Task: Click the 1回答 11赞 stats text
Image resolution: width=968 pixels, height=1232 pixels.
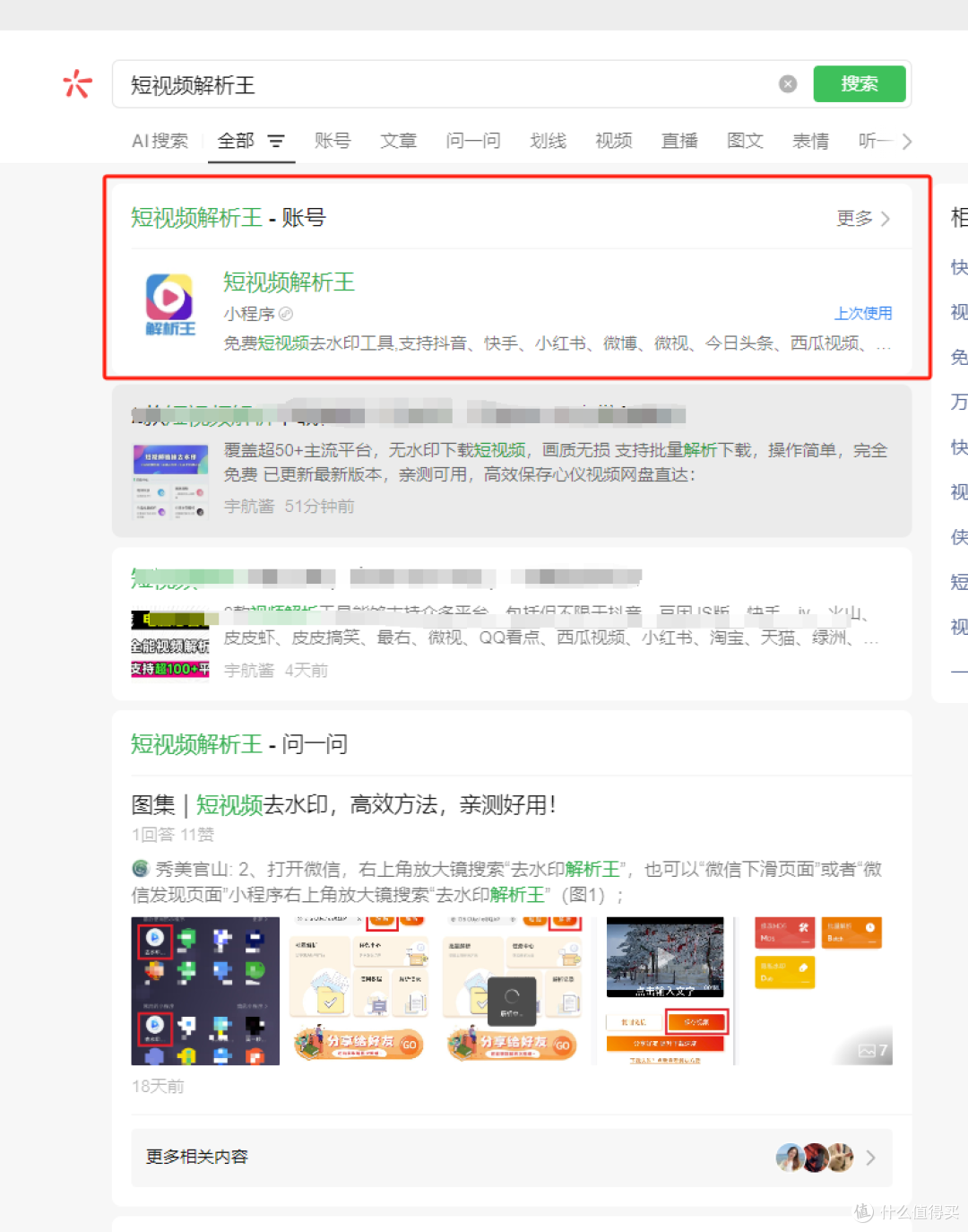Action: tap(173, 835)
